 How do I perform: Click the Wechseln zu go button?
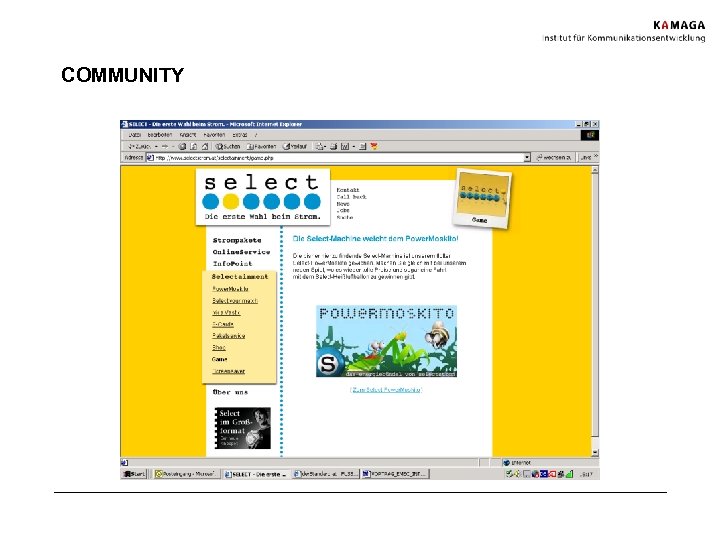coord(554,158)
